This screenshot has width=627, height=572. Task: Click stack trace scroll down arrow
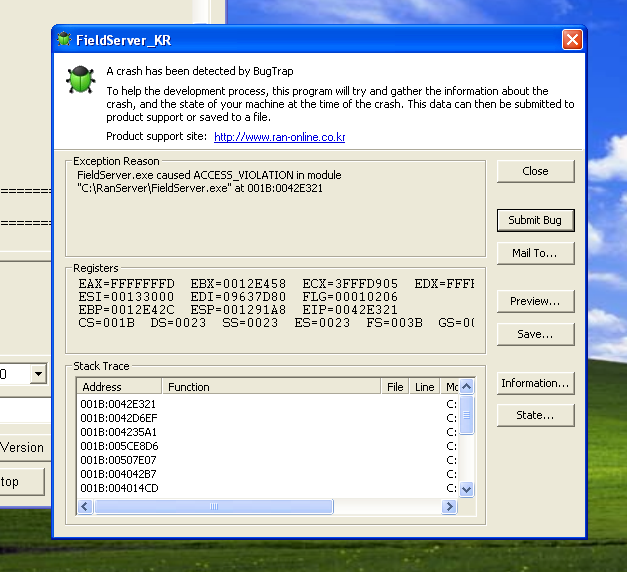(467, 489)
